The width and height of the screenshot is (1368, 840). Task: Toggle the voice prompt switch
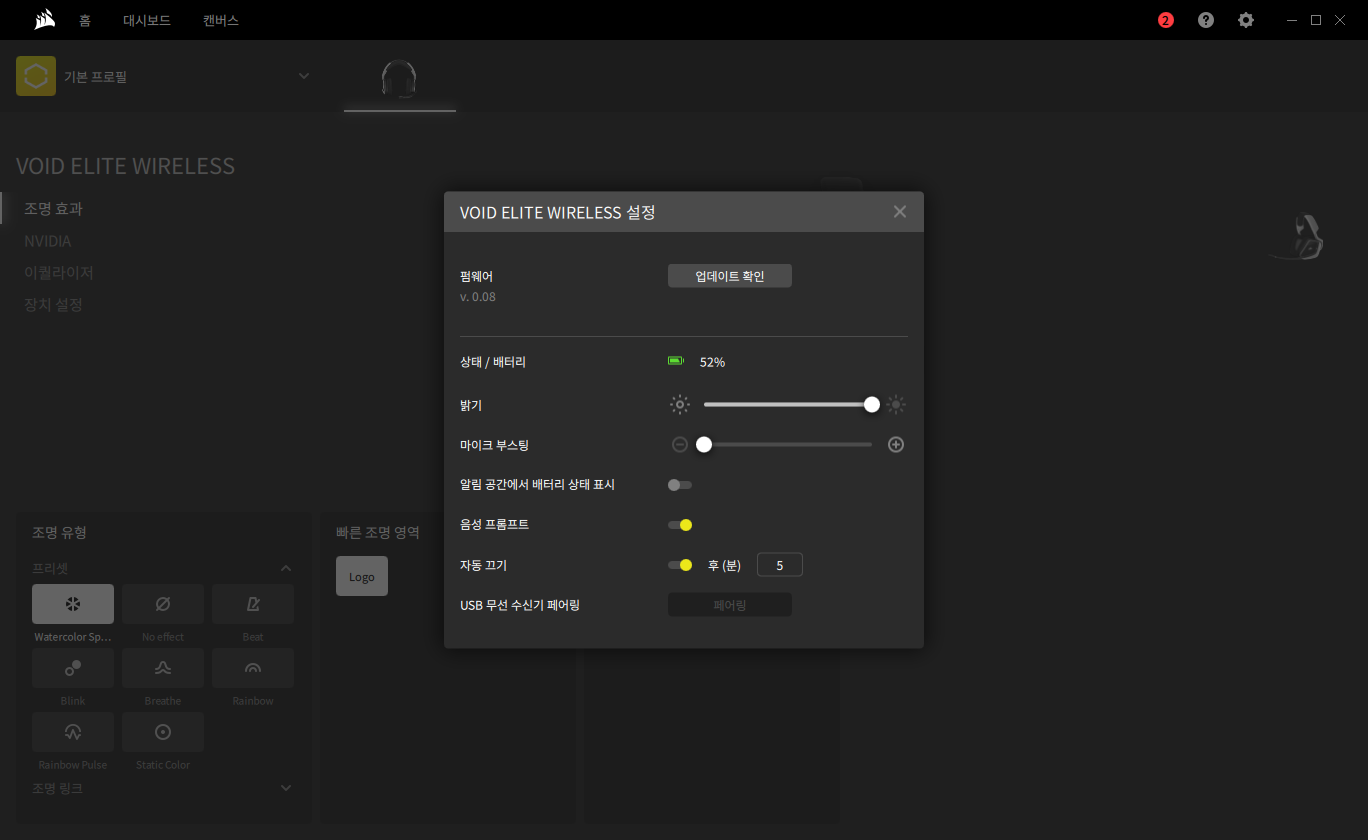coord(680,525)
